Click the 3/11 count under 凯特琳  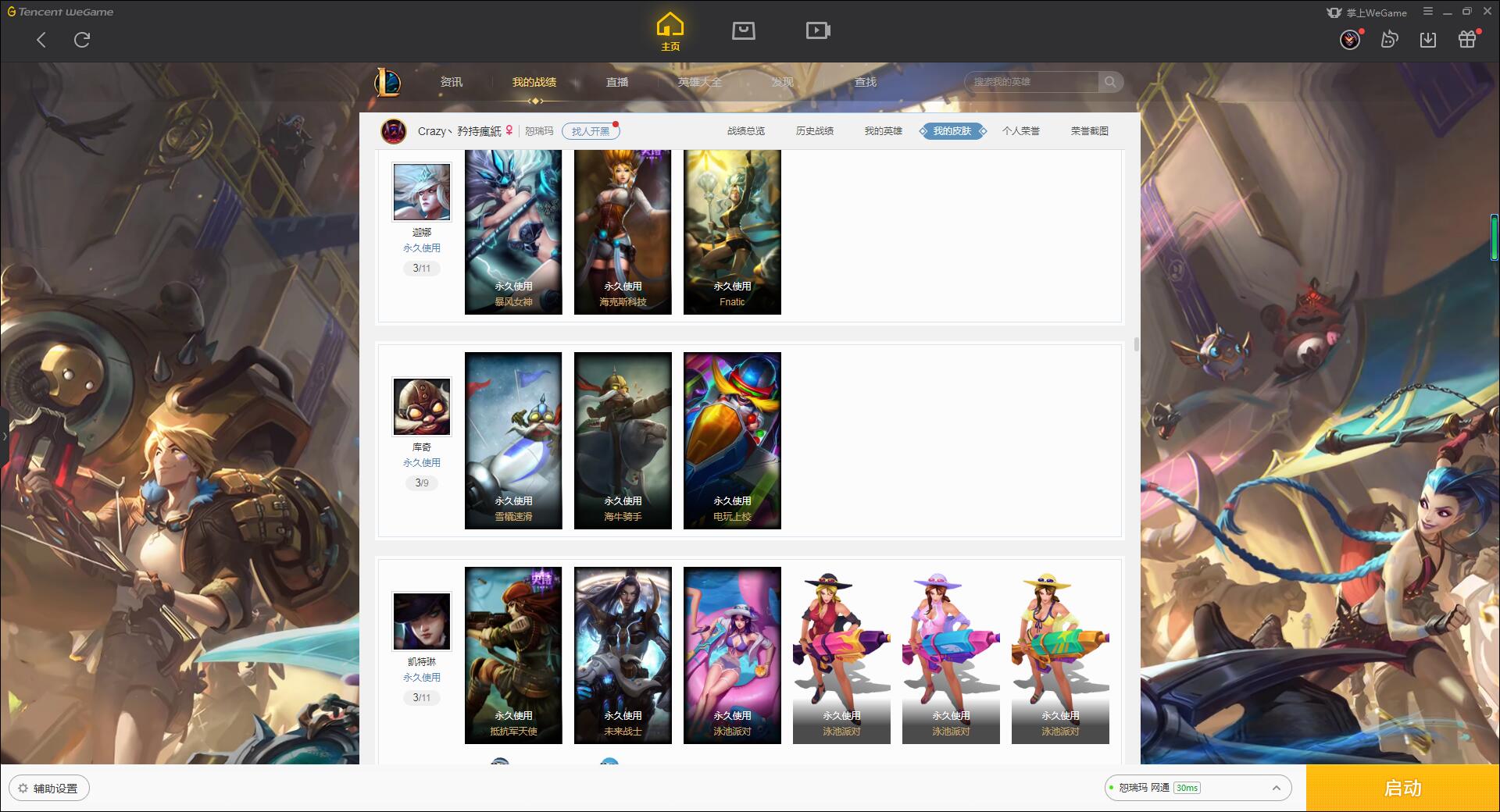tap(422, 697)
